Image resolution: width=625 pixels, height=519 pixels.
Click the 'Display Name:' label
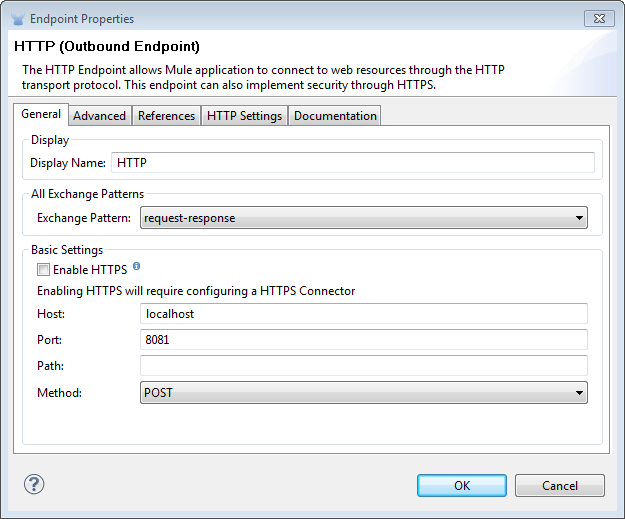pyautogui.click(x=68, y=163)
